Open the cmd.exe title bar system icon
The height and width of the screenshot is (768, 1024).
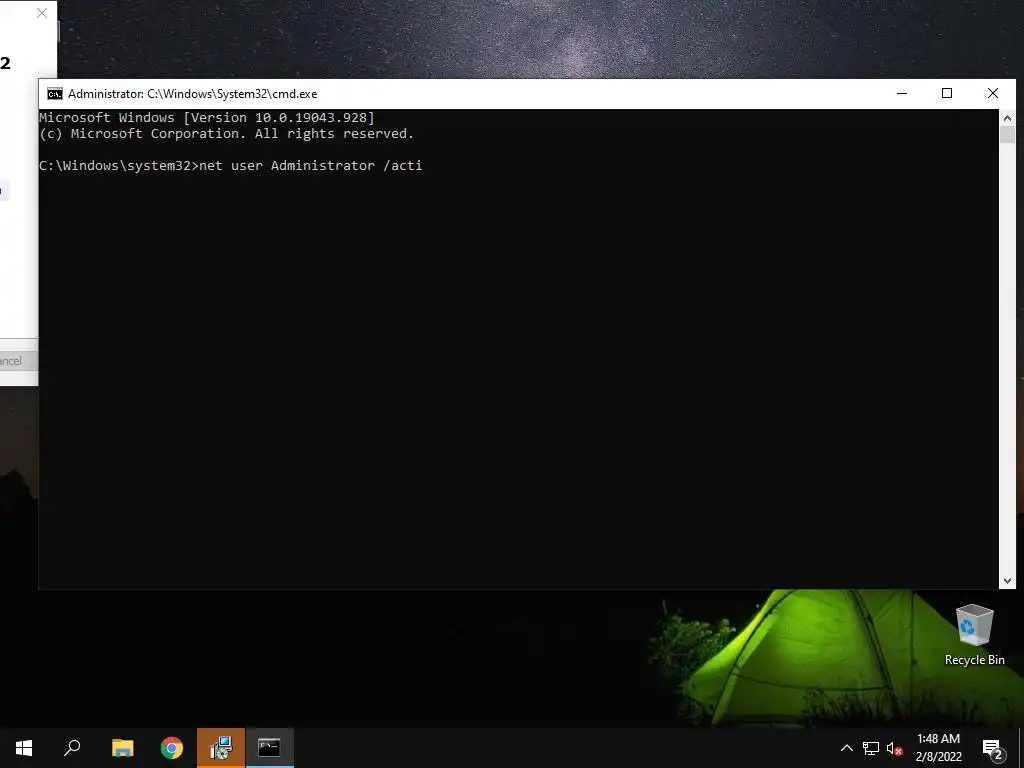(x=55, y=93)
